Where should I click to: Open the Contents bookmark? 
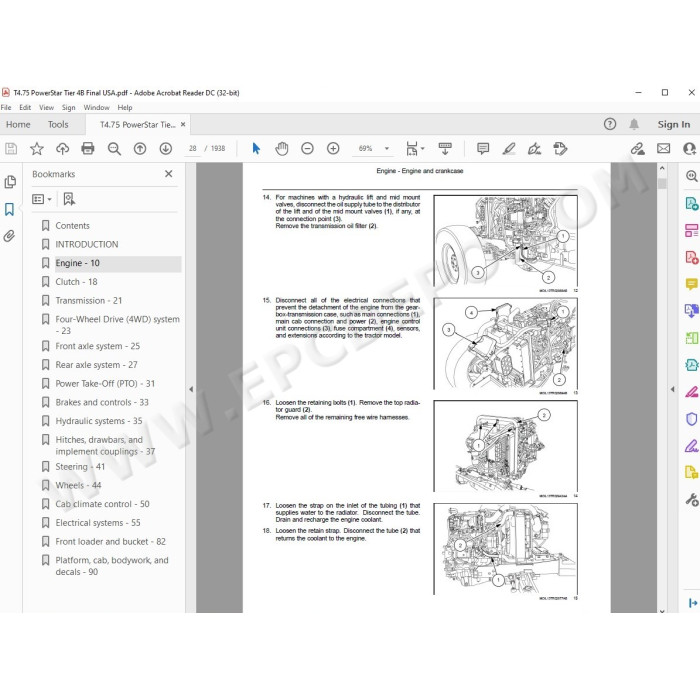[x=72, y=226]
